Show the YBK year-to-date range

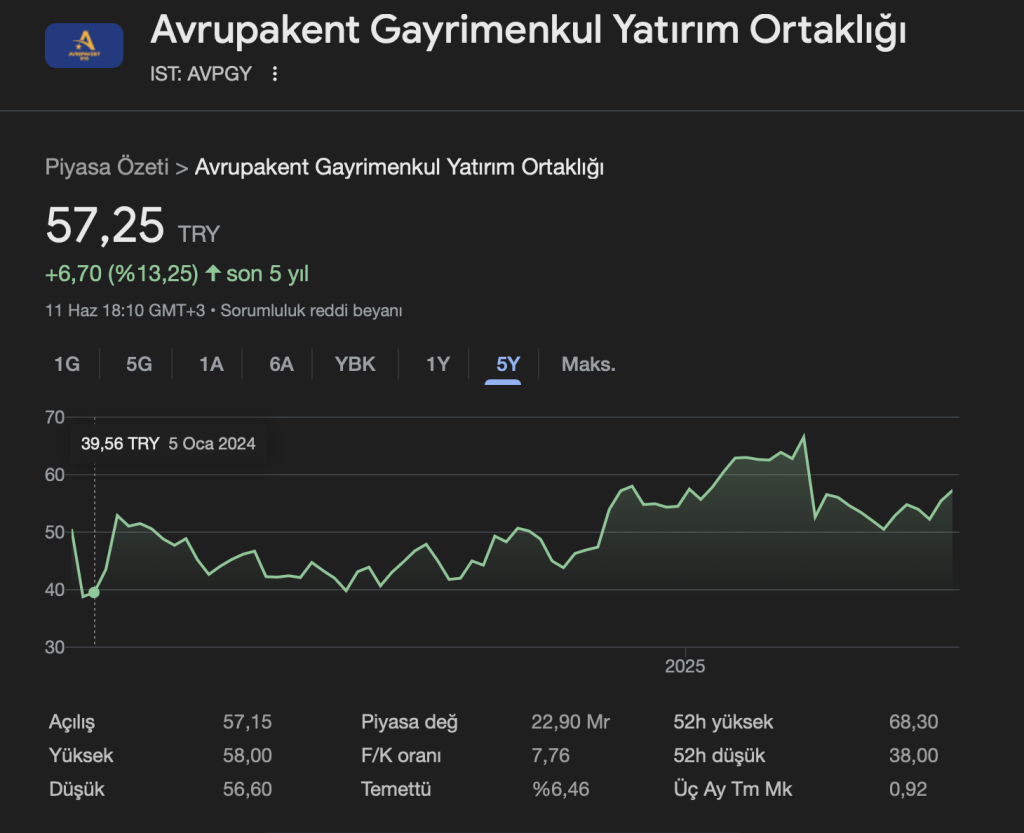point(355,364)
